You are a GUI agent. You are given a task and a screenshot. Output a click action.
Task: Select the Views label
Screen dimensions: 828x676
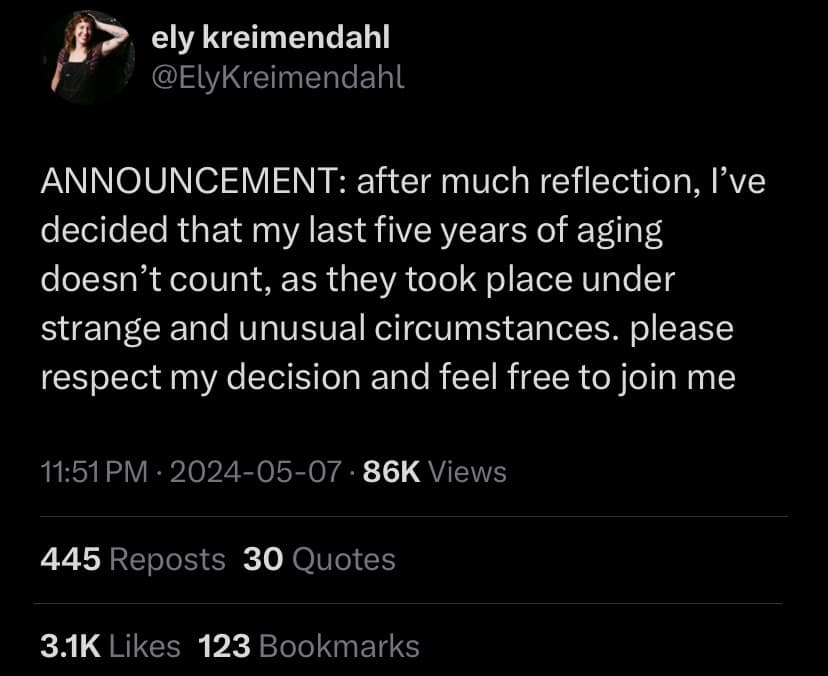467,472
